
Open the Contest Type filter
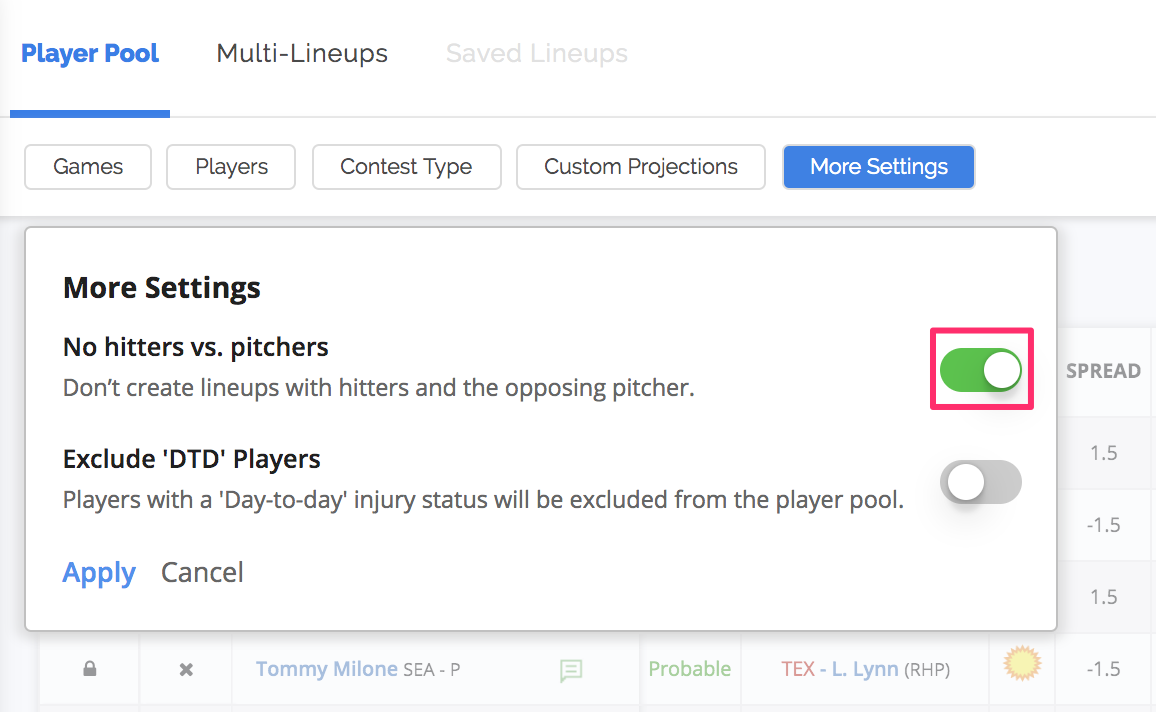point(406,167)
